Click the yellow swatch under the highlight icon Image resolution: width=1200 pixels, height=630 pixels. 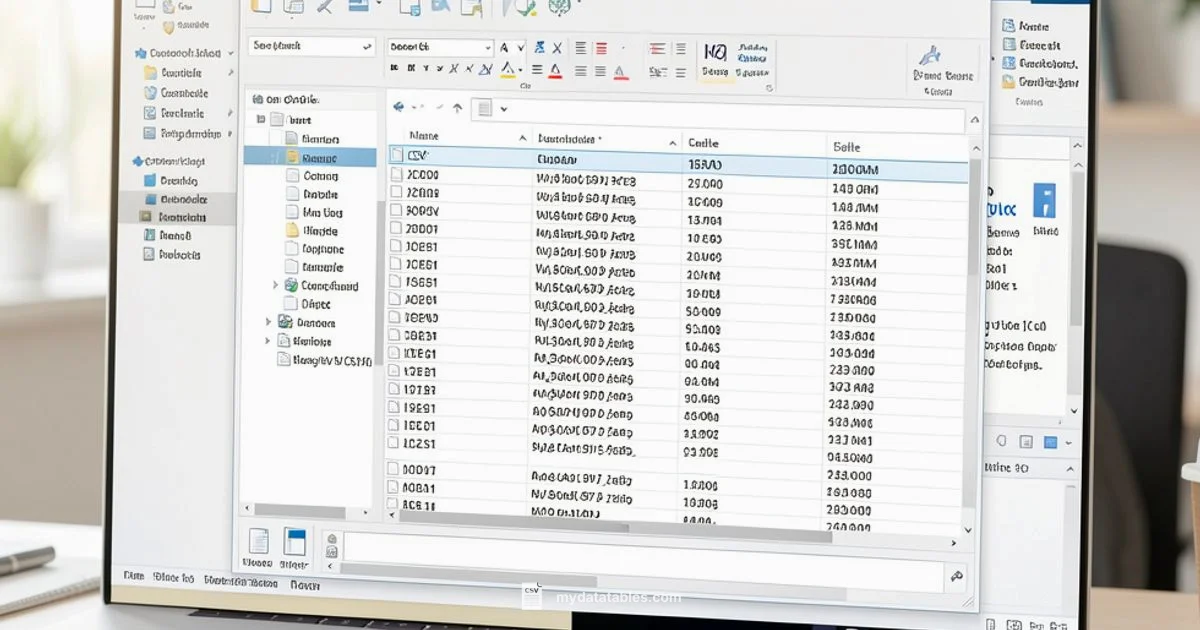click(507, 75)
